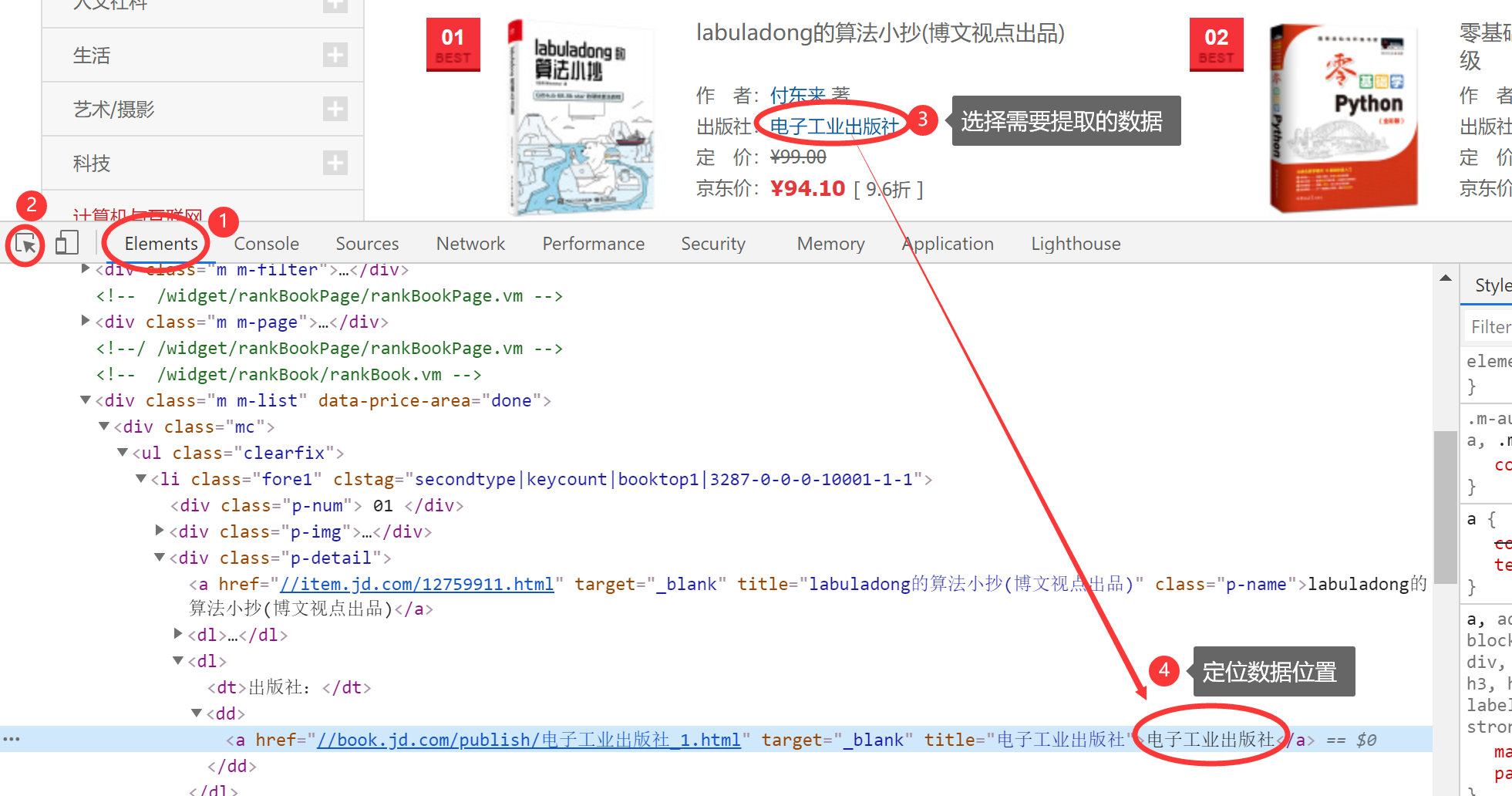
Task: Switch to the Sources tab
Action: (367, 244)
